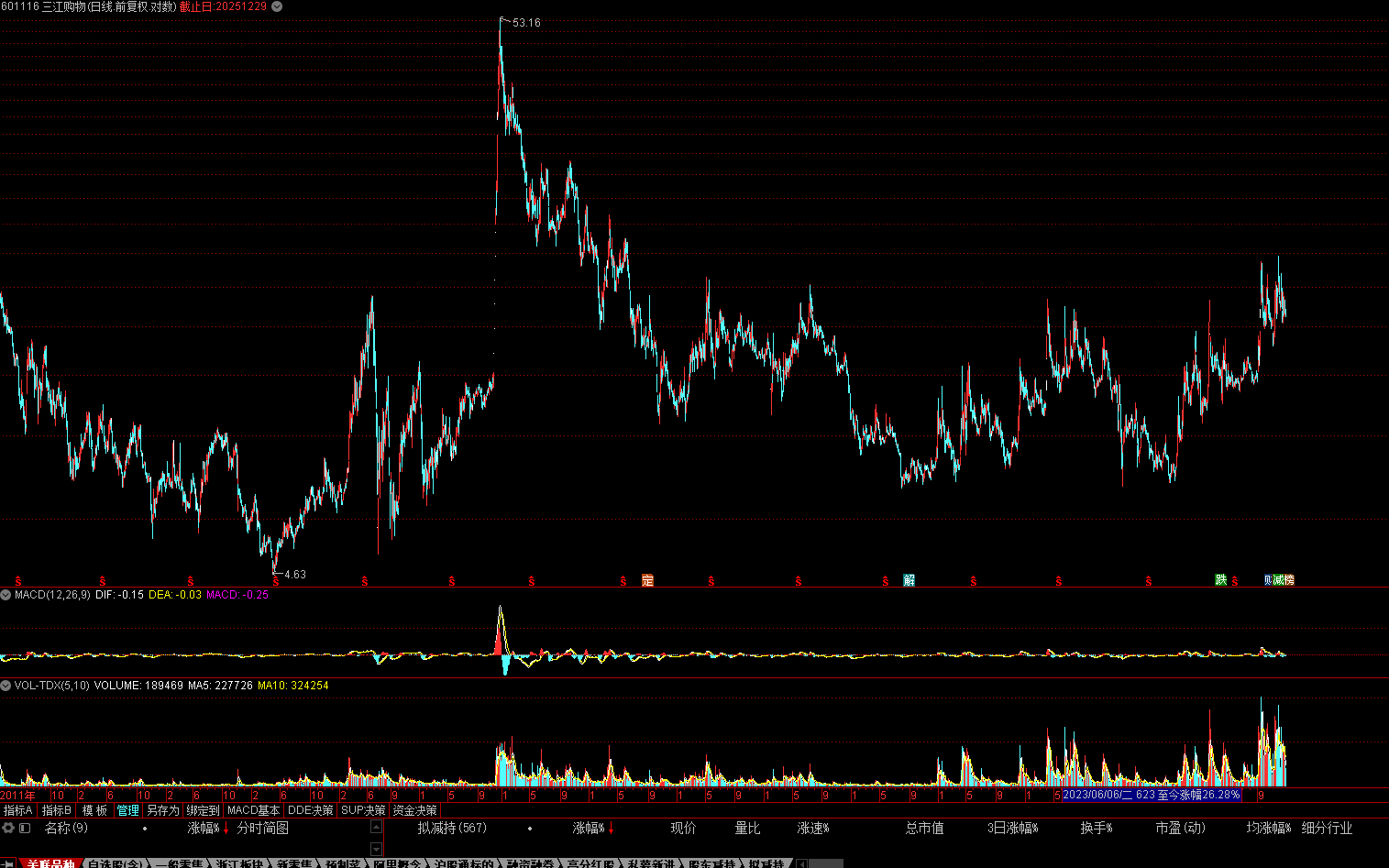Click the 拟减持(567) column header

tap(452, 828)
